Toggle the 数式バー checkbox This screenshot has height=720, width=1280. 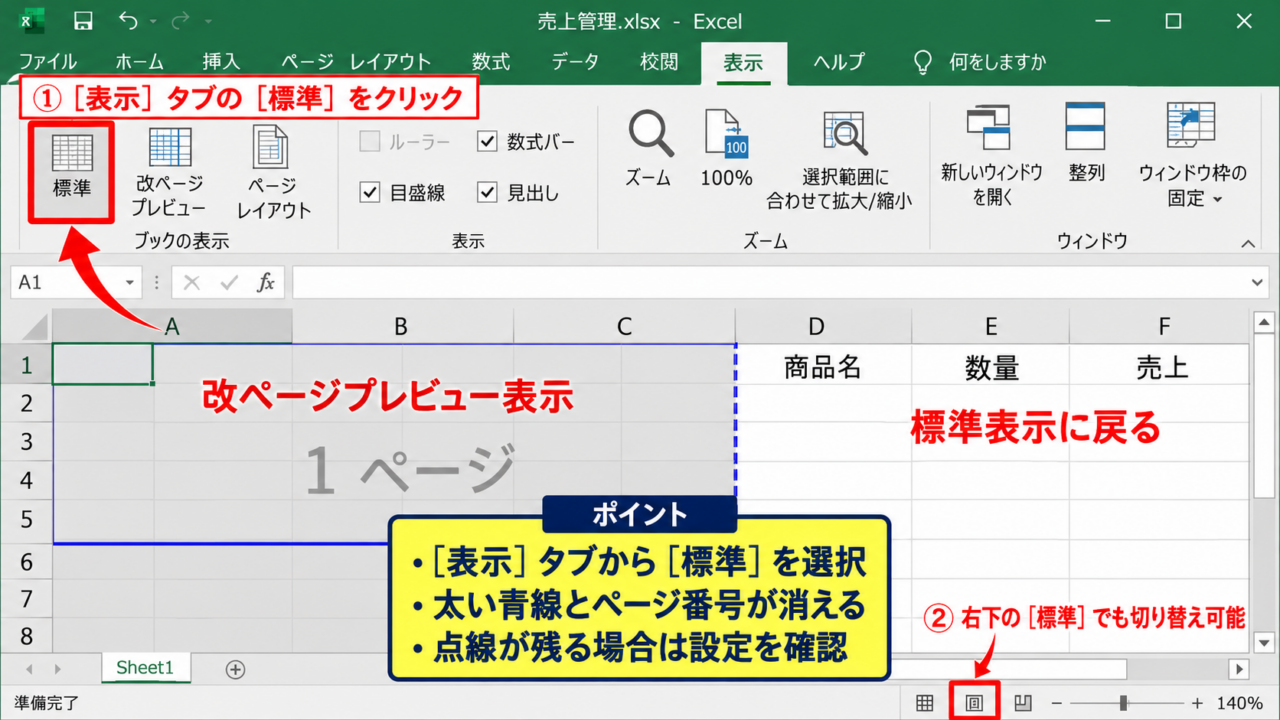tap(487, 142)
